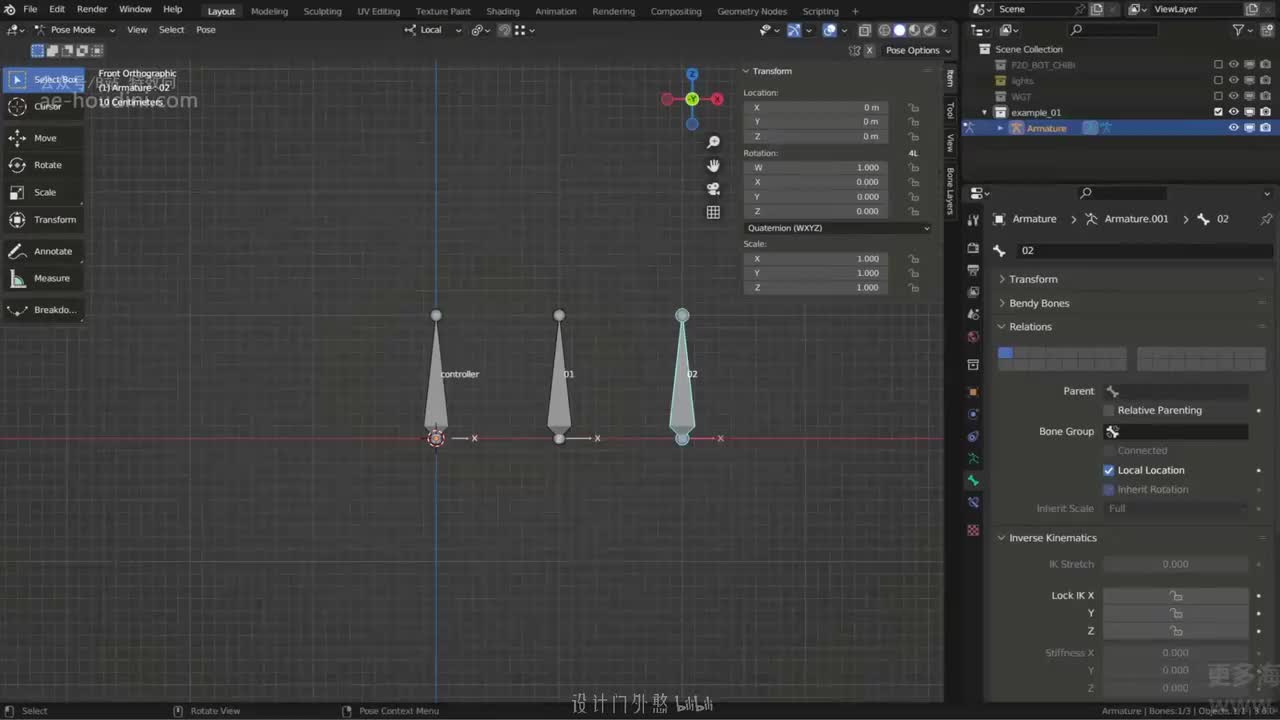This screenshot has height=720, width=1280.
Task: Open the Object Data armature properties tab
Action: 973,458
